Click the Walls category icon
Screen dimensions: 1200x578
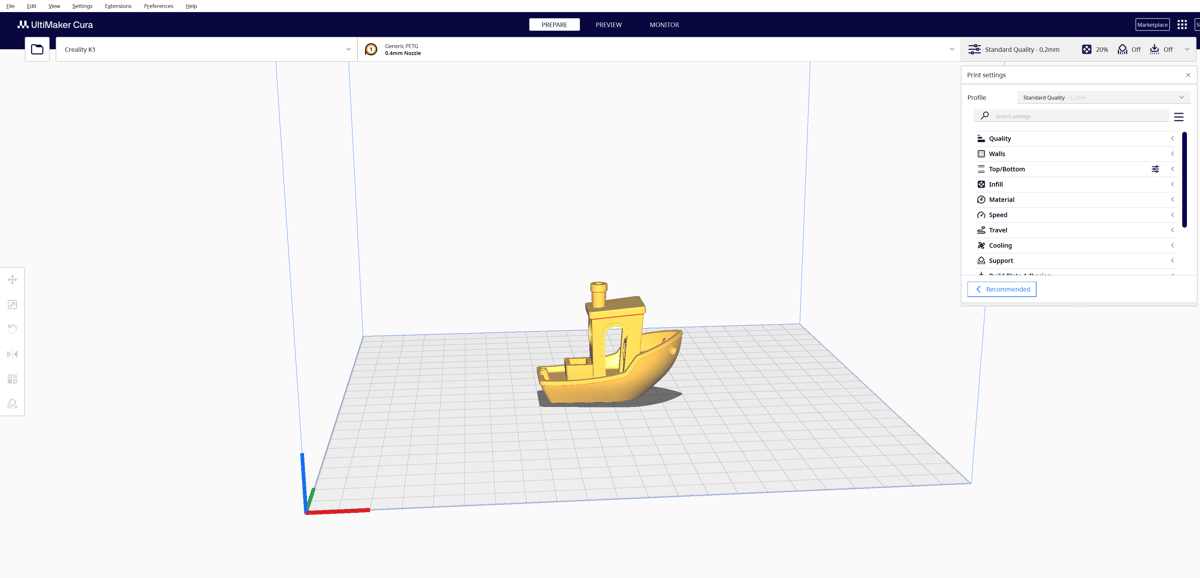pyautogui.click(x=981, y=154)
